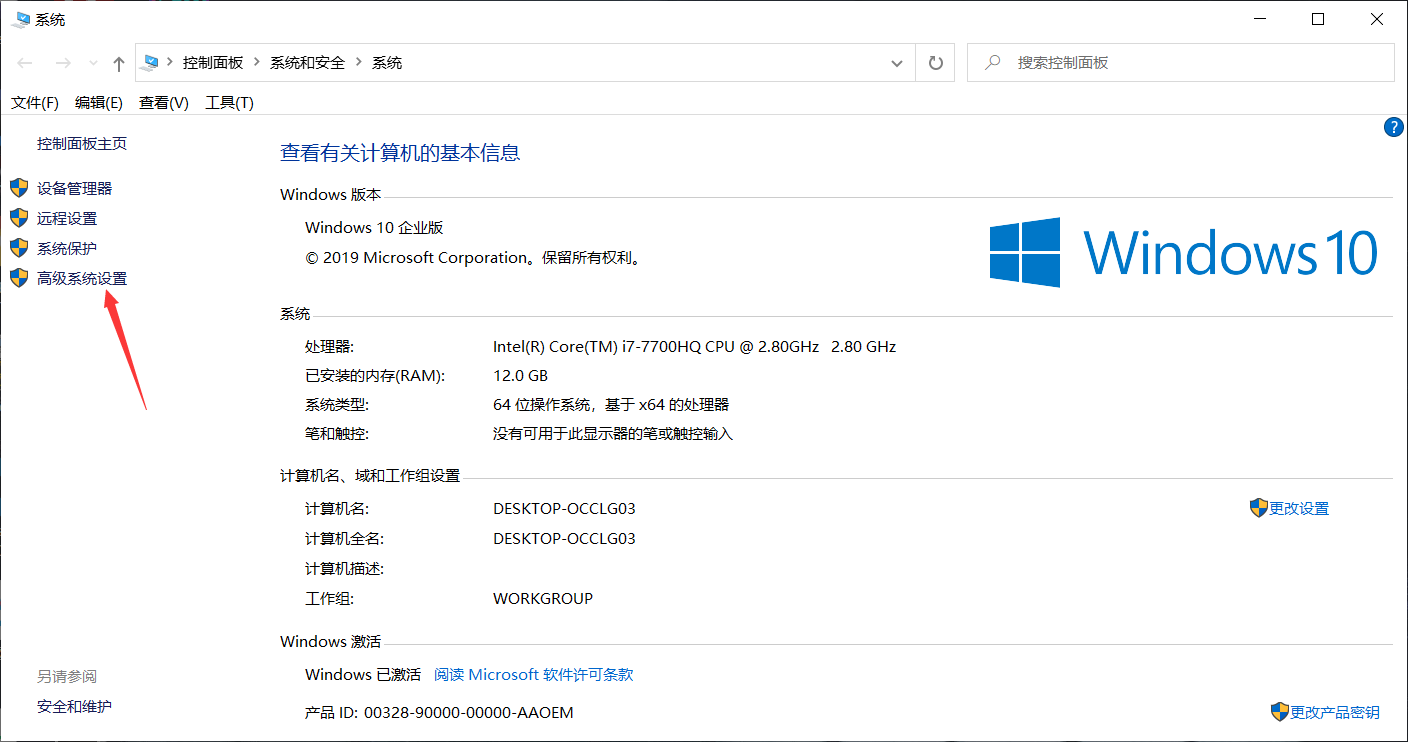Image resolution: width=1408 pixels, height=742 pixels.
Task: Click the system window title icon
Action: (20, 19)
